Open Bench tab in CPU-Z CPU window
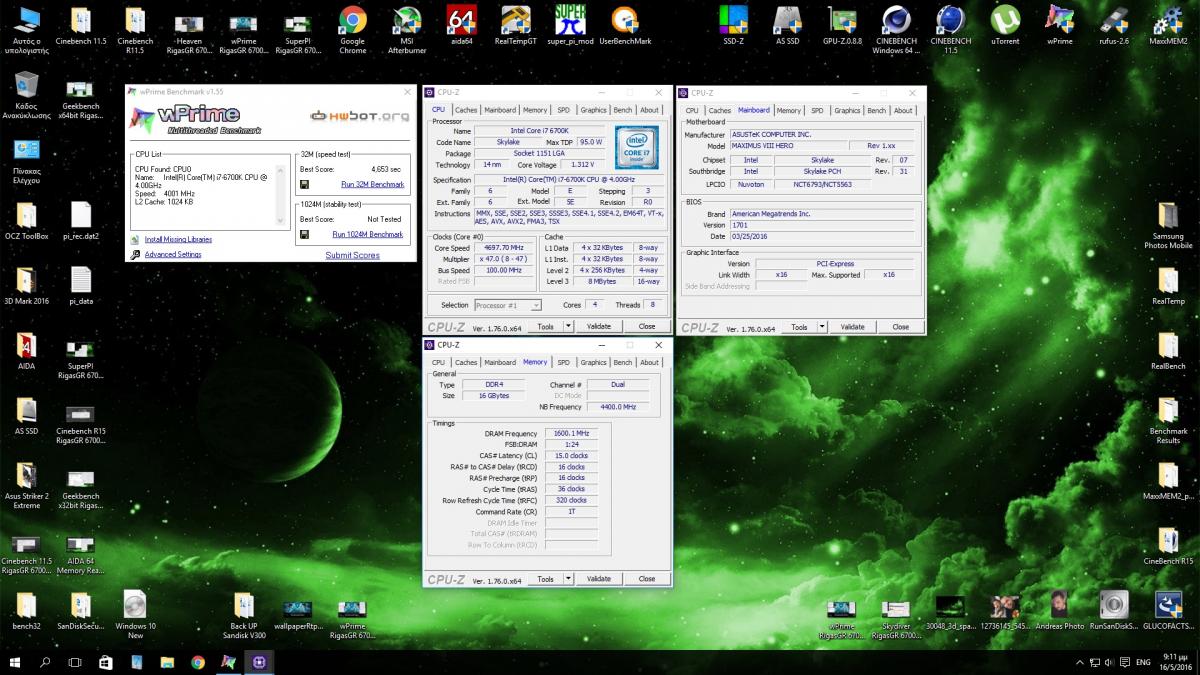 tap(622, 110)
